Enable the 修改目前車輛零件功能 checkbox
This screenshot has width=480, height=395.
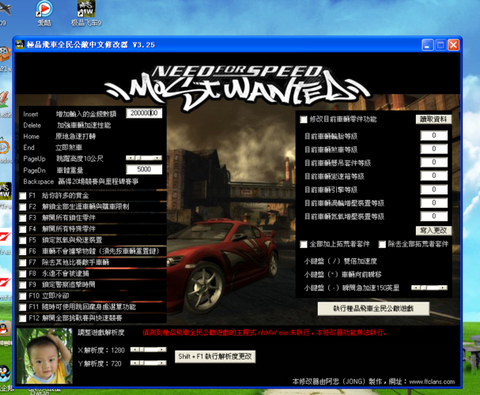303,119
